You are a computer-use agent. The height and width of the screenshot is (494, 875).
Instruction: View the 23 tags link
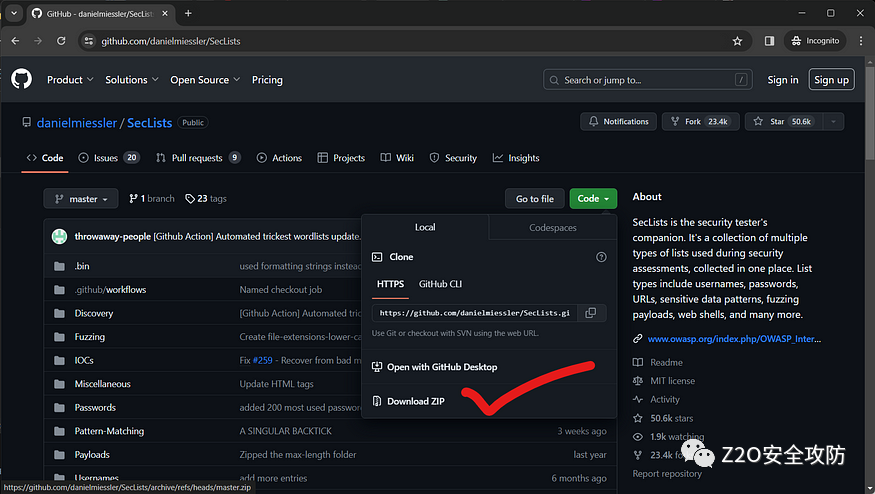206,199
